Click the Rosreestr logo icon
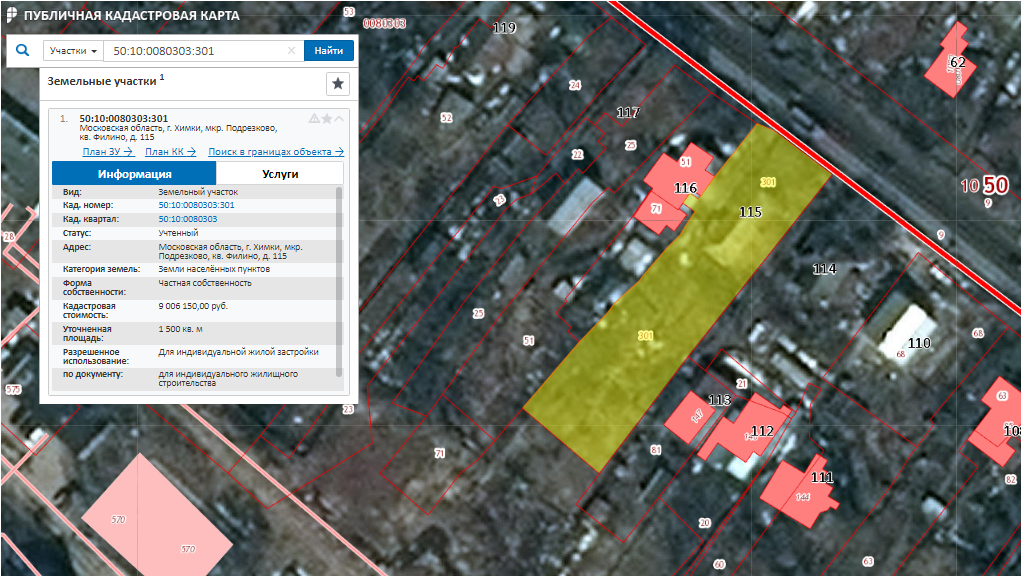 click(10, 16)
